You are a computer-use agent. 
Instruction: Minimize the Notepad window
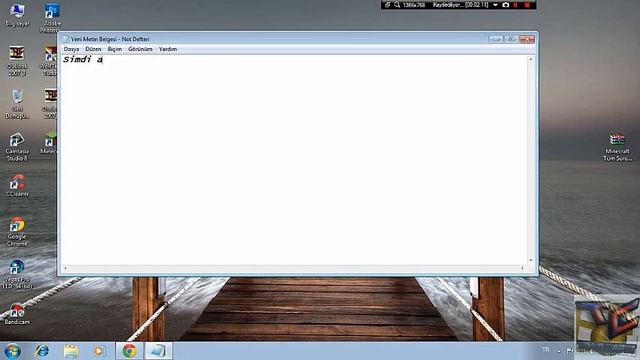pyautogui.click(x=496, y=39)
